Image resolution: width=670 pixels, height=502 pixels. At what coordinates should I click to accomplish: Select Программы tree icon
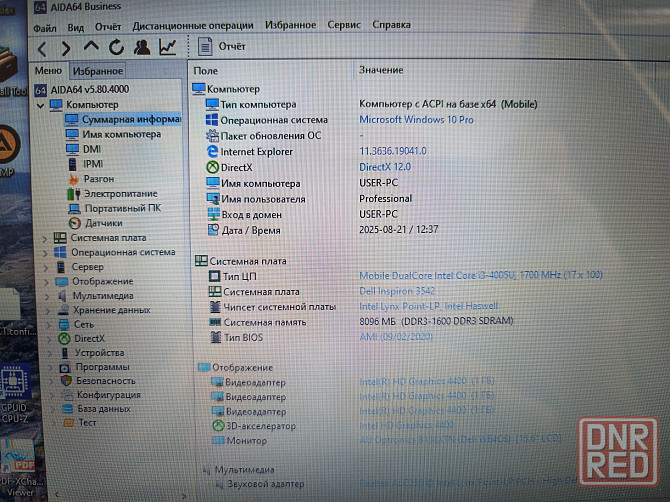65,367
